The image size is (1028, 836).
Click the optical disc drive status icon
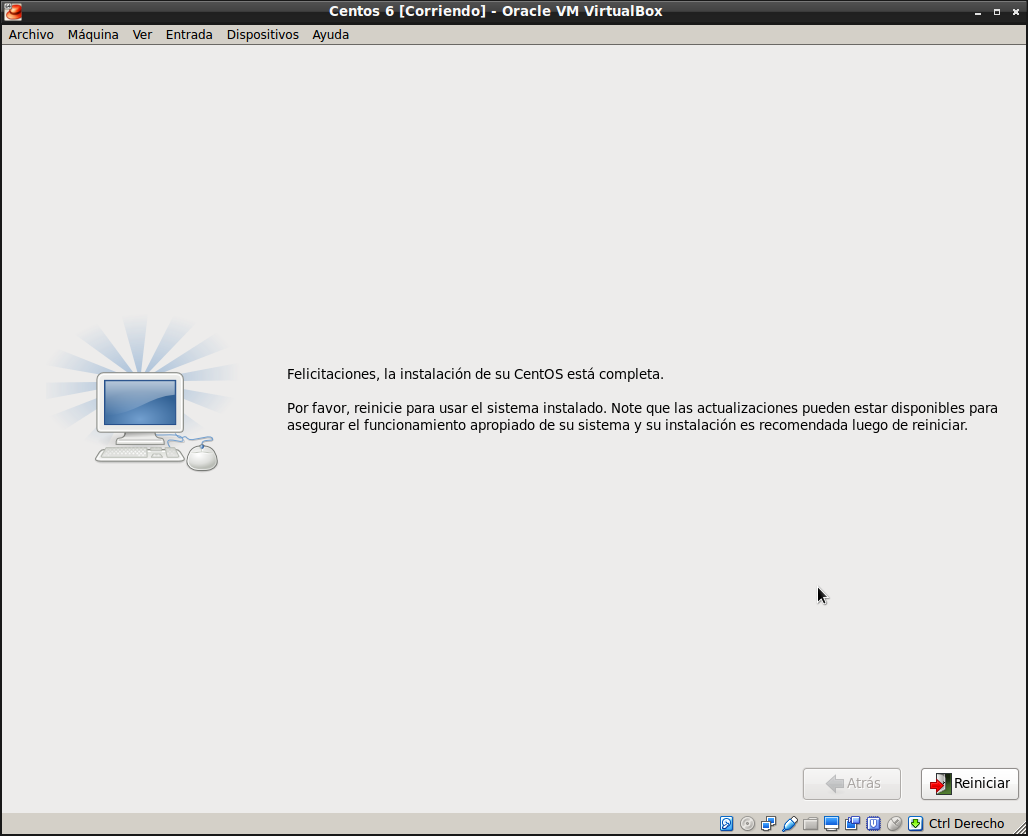(x=748, y=824)
